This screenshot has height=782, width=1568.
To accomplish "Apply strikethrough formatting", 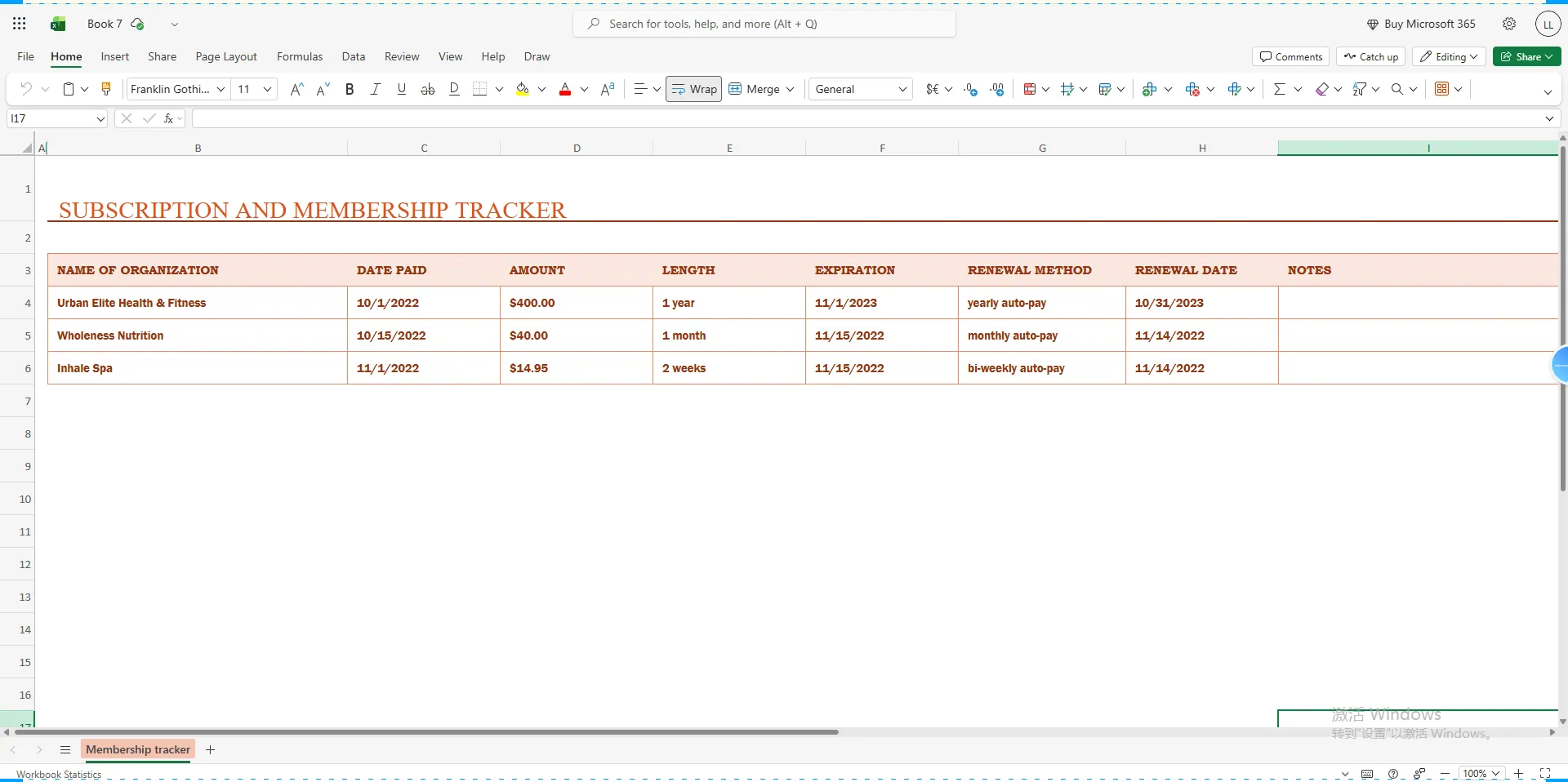I will 427,89.
